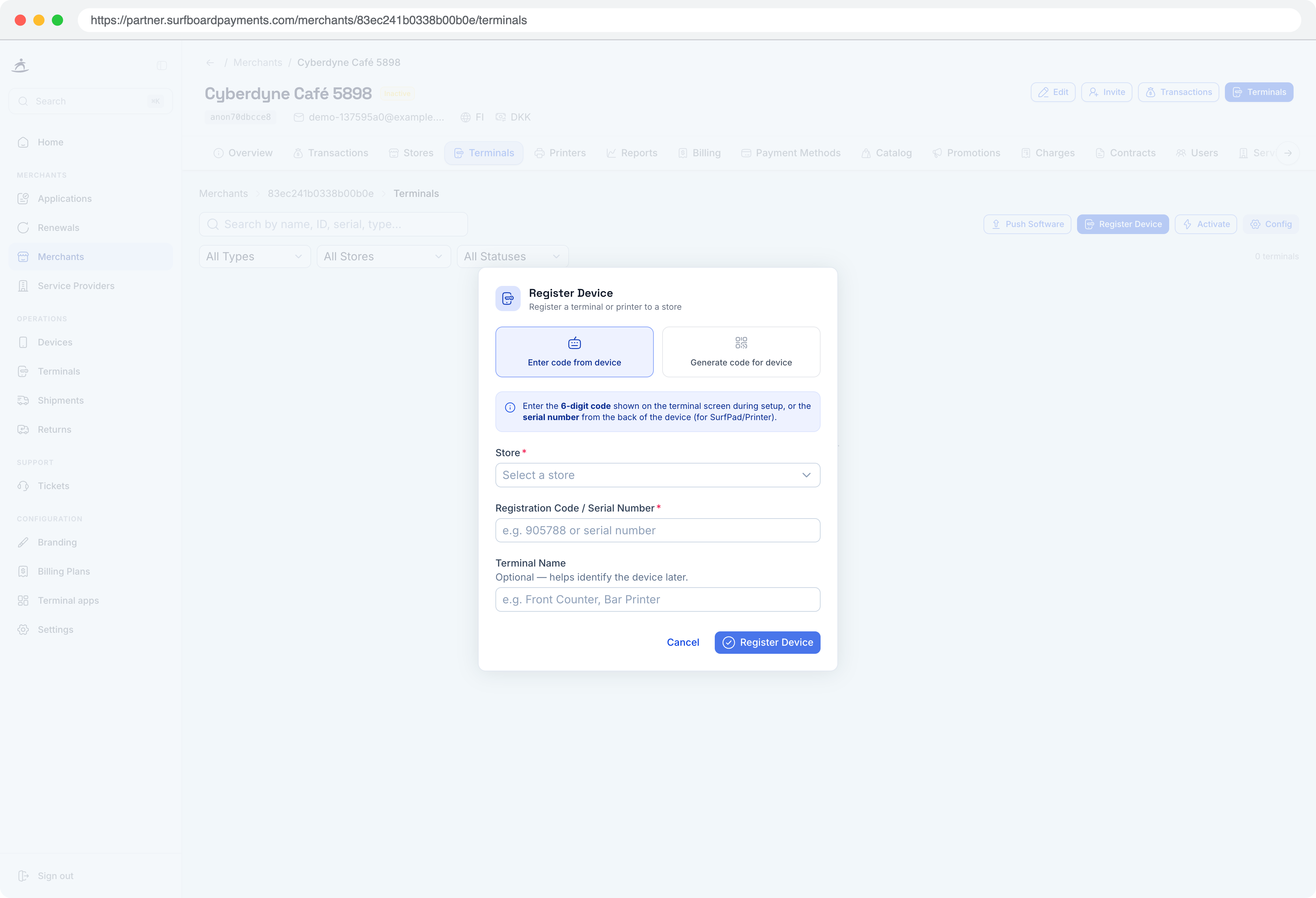
Task: Open Tickets under Support
Action: 91,486
